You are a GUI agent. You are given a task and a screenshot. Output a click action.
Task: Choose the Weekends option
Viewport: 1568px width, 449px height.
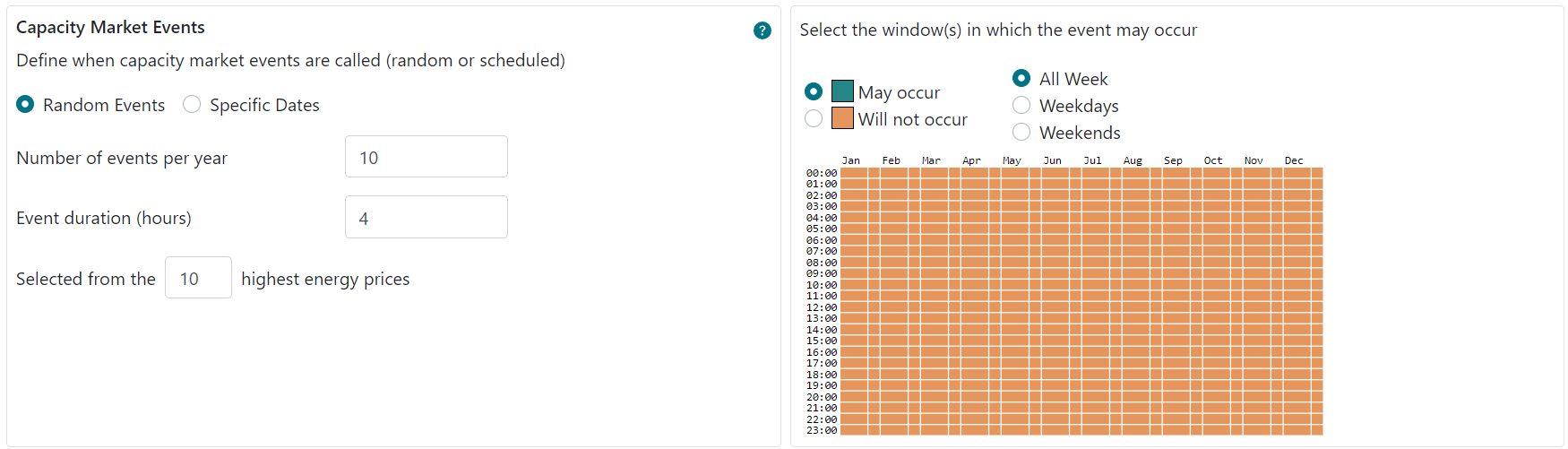pyautogui.click(x=1021, y=132)
